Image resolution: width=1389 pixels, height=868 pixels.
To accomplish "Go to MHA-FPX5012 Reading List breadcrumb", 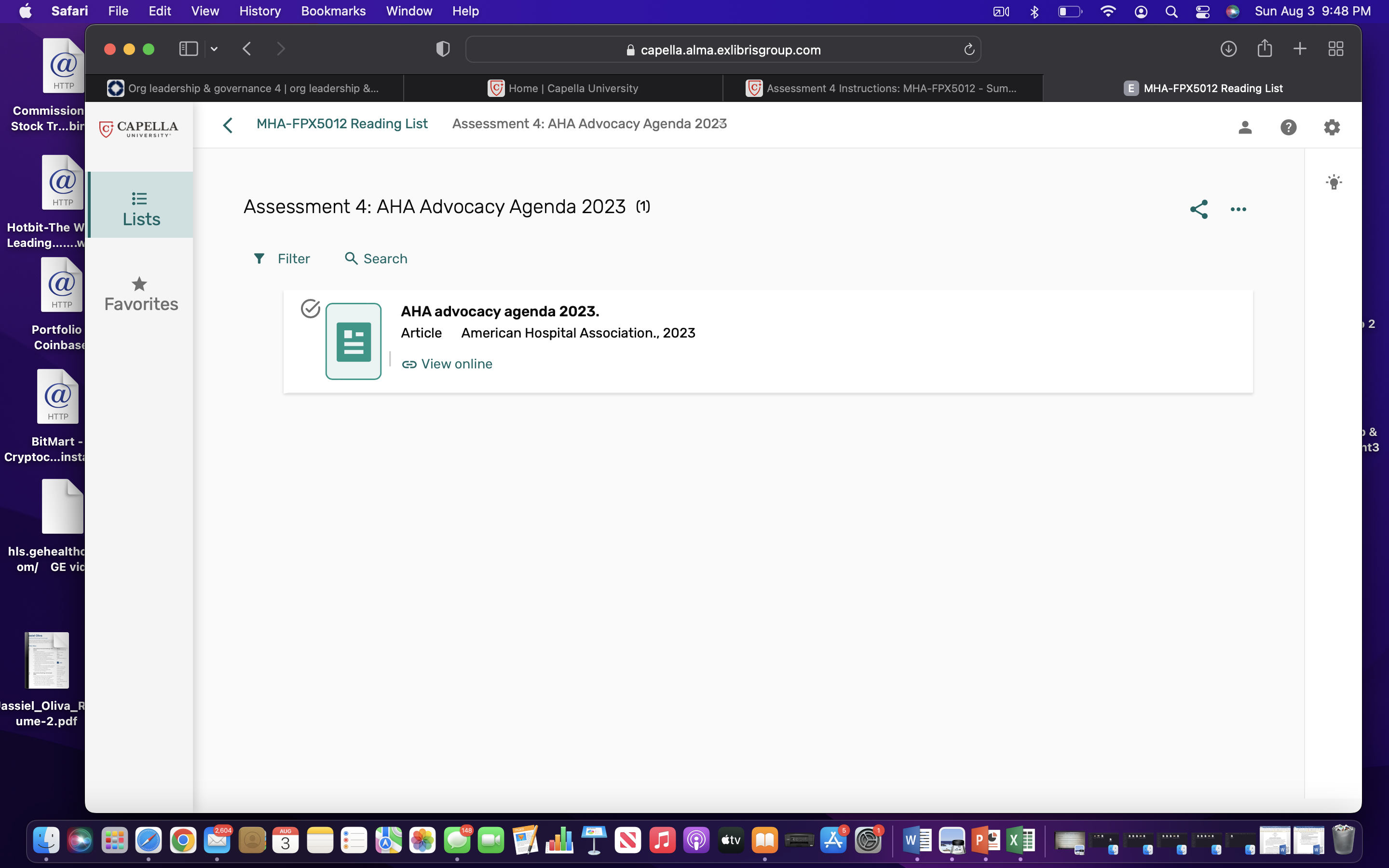I will click(342, 124).
